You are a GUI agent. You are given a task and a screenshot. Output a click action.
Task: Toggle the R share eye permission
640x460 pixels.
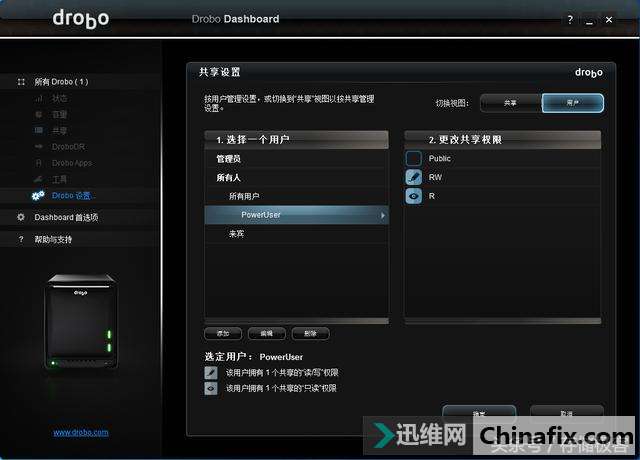coord(413,196)
